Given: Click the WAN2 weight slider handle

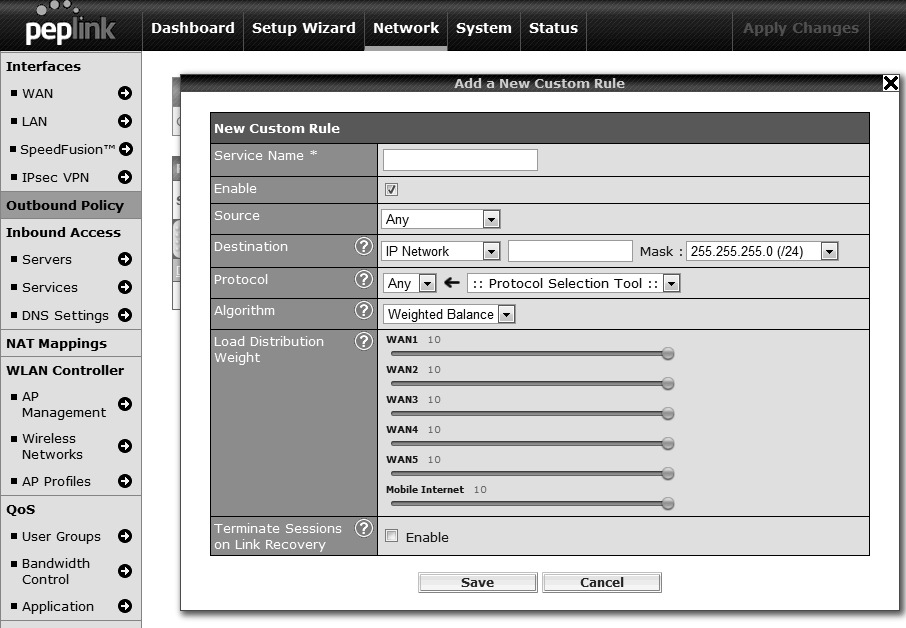Looking at the screenshot, I should pos(667,384).
